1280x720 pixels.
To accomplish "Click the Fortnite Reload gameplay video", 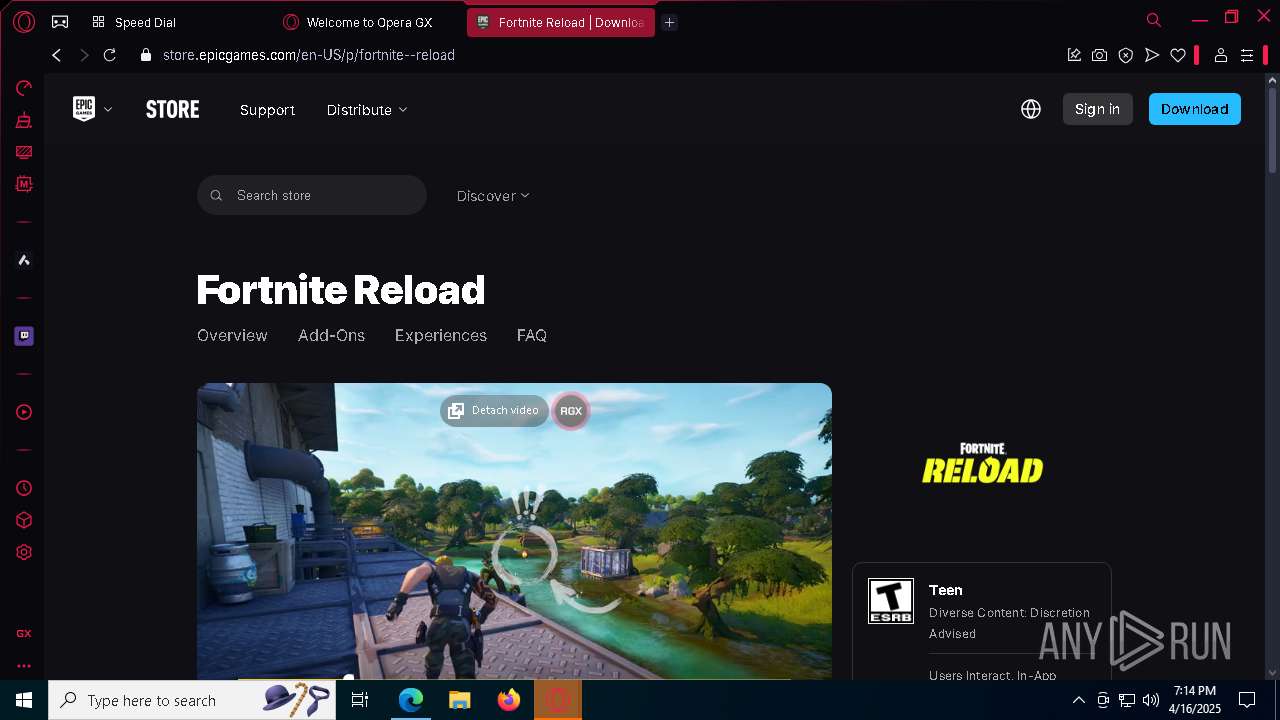I will point(514,531).
